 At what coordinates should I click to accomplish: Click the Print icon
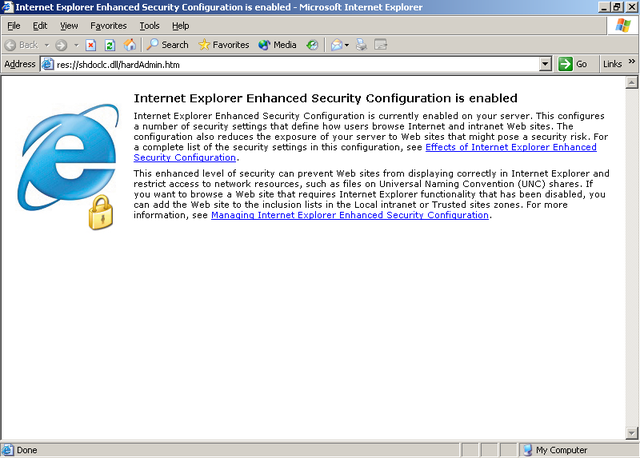tap(361, 45)
